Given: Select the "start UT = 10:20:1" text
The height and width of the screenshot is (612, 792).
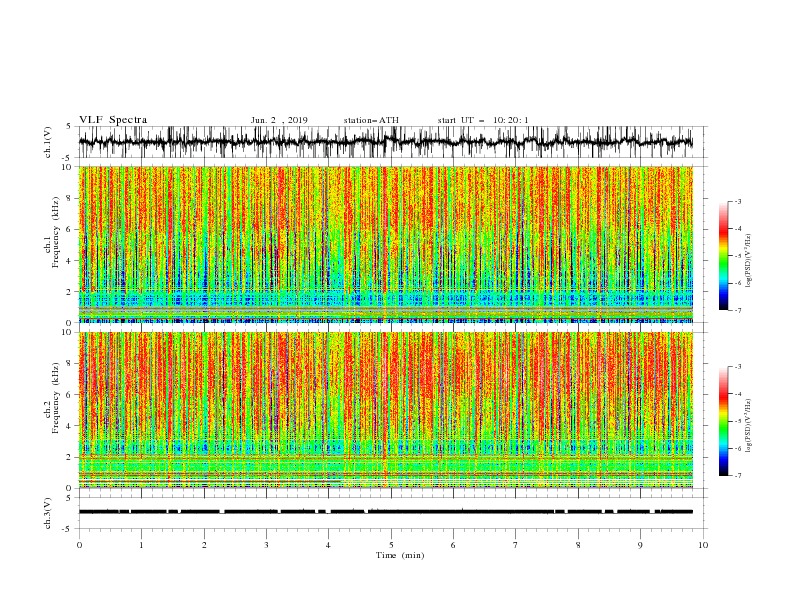Looking at the screenshot, I should pos(483,120).
